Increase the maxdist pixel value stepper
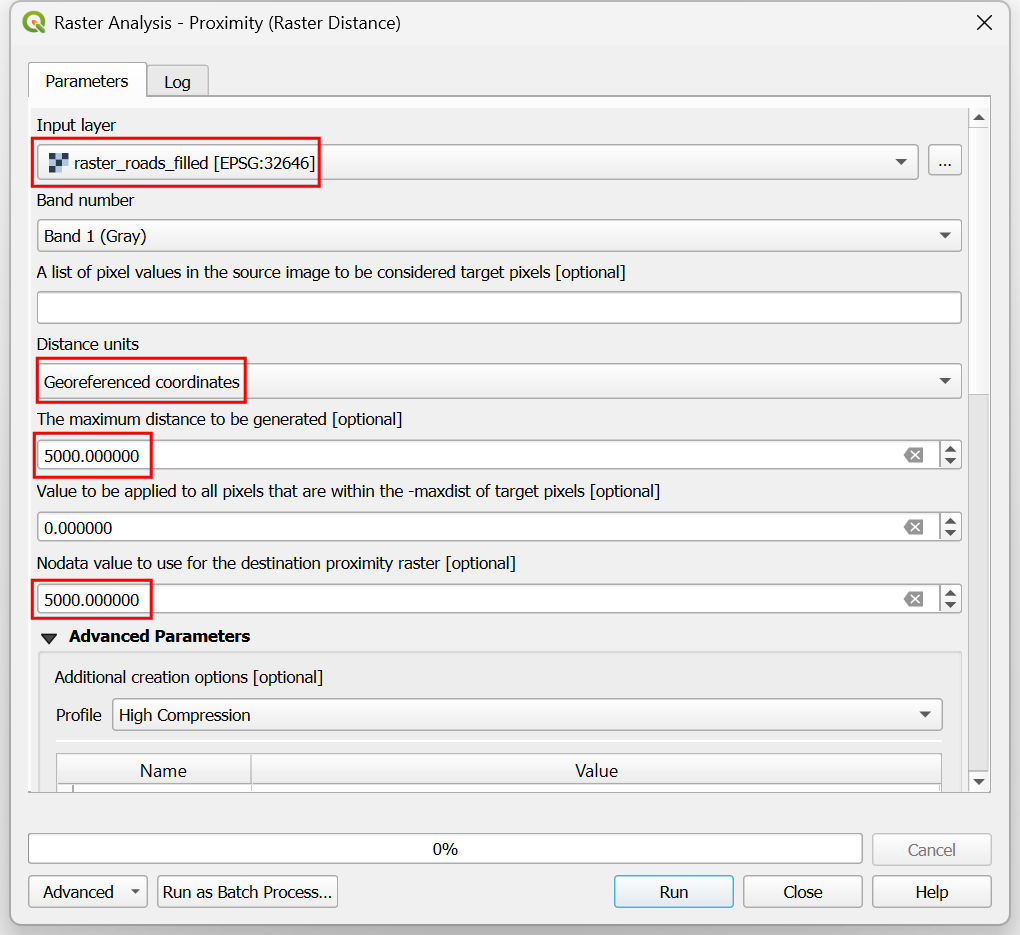Viewport: 1020px width, 935px height. (951, 520)
